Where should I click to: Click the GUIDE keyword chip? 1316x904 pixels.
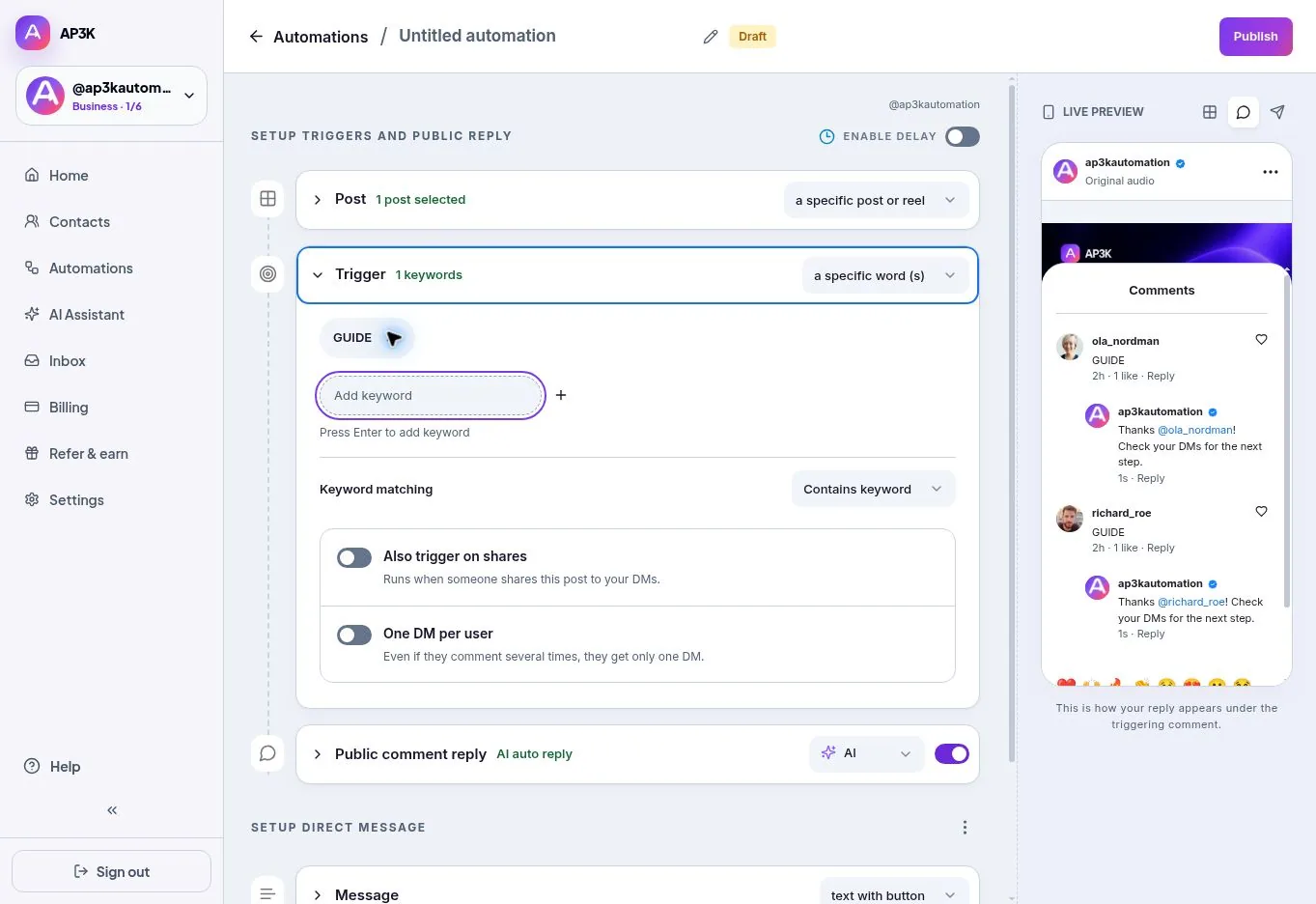click(367, 338)
